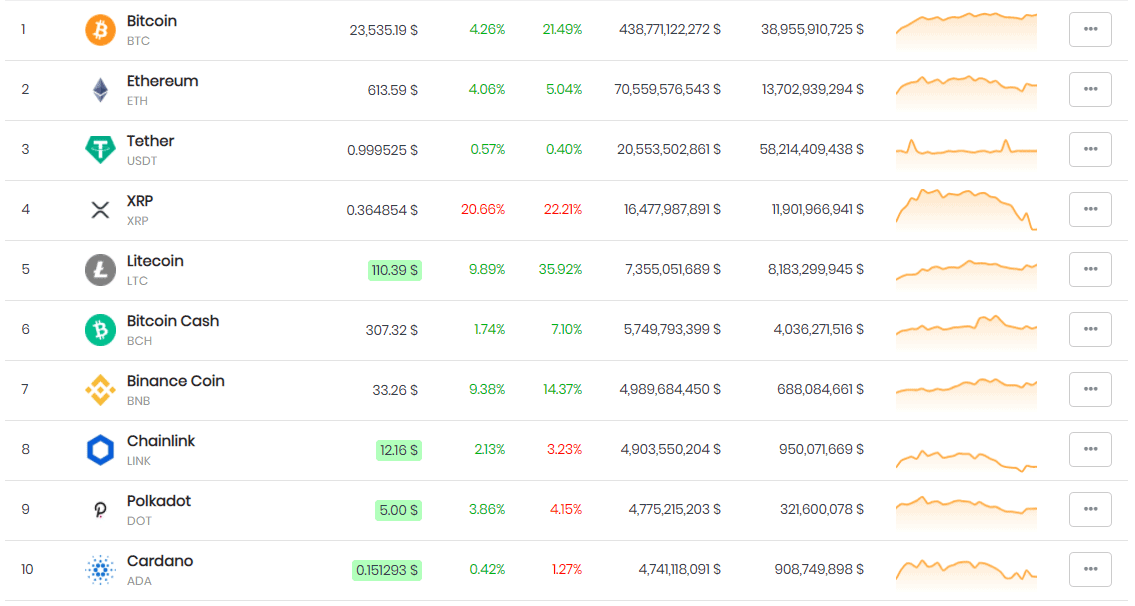View the Bitcoin price sparkline chart
The height and width of the screenshot is (606, 1135).
pyautogui.click(x=966, y=30)
